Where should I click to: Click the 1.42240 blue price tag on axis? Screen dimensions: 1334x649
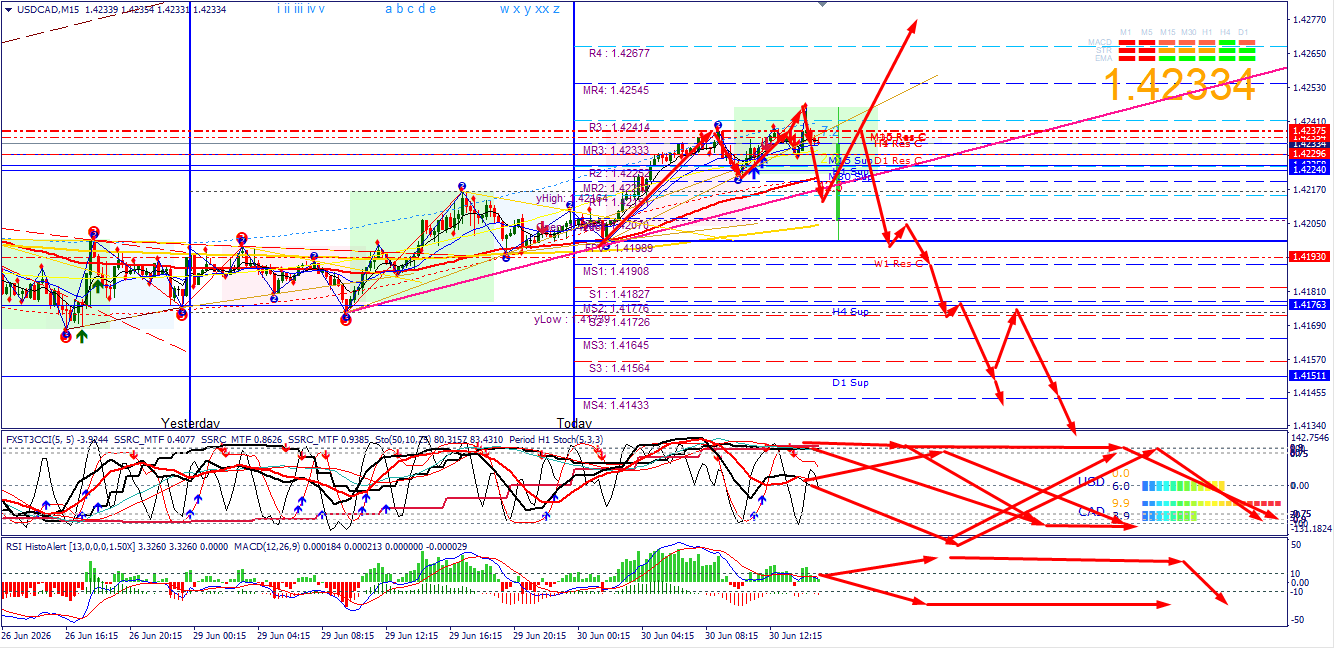pyautogui.click(x=1309, y=170)
